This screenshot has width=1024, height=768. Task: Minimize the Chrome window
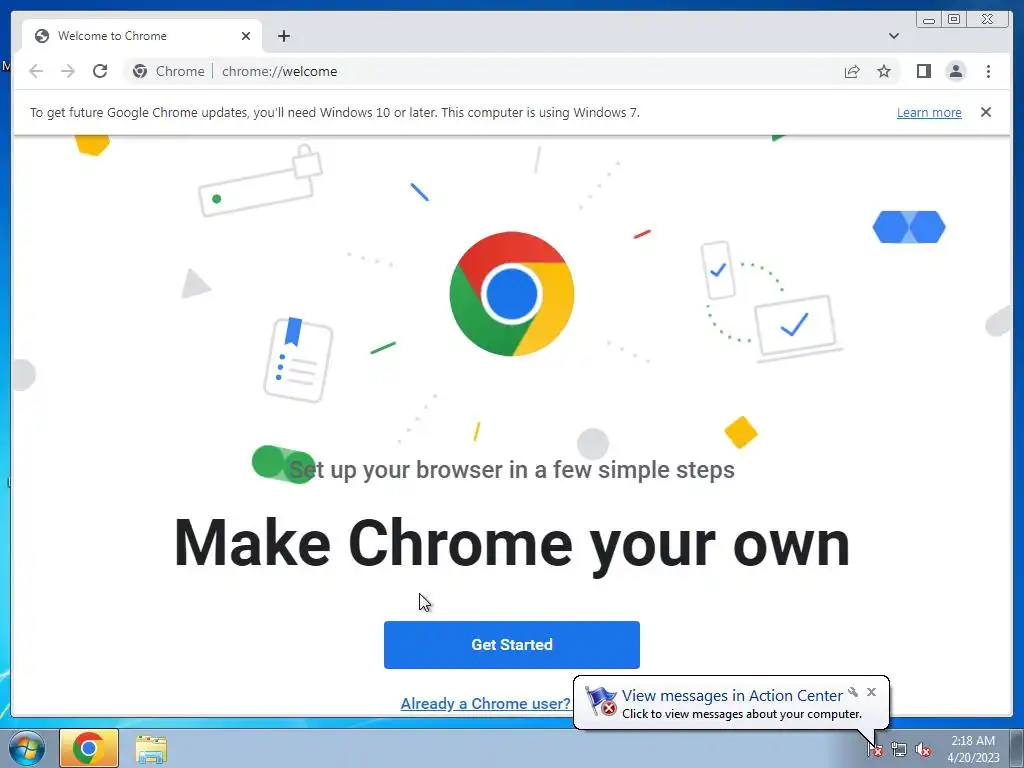click(x=929, y=20)
